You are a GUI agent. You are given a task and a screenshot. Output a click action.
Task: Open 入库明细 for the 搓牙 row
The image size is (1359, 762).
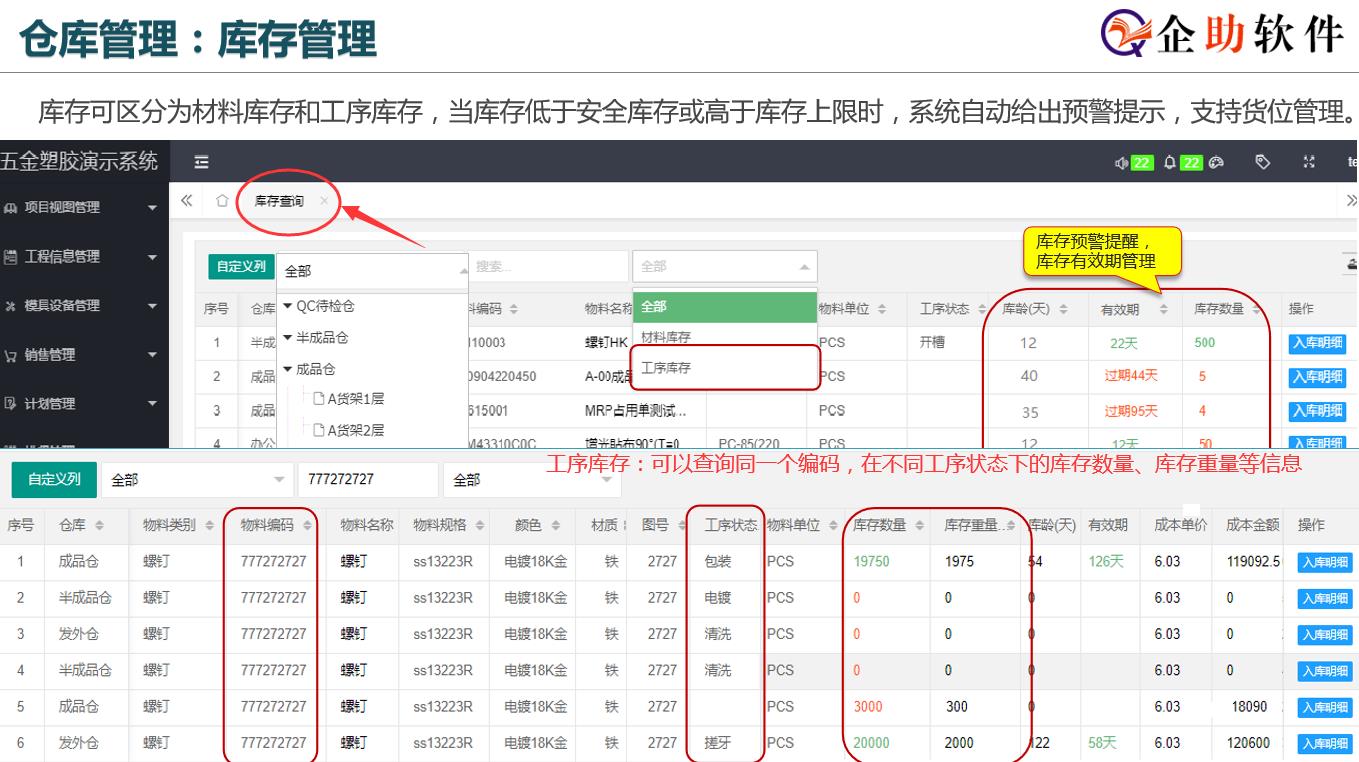[x=1325, y=744]
